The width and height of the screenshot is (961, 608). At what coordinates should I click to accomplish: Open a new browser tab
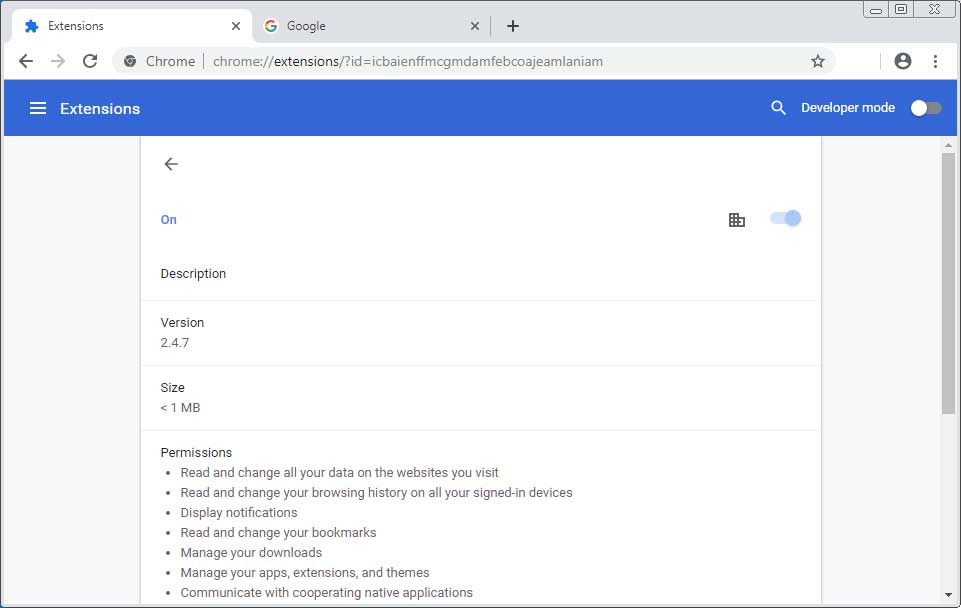click(512, 26)
